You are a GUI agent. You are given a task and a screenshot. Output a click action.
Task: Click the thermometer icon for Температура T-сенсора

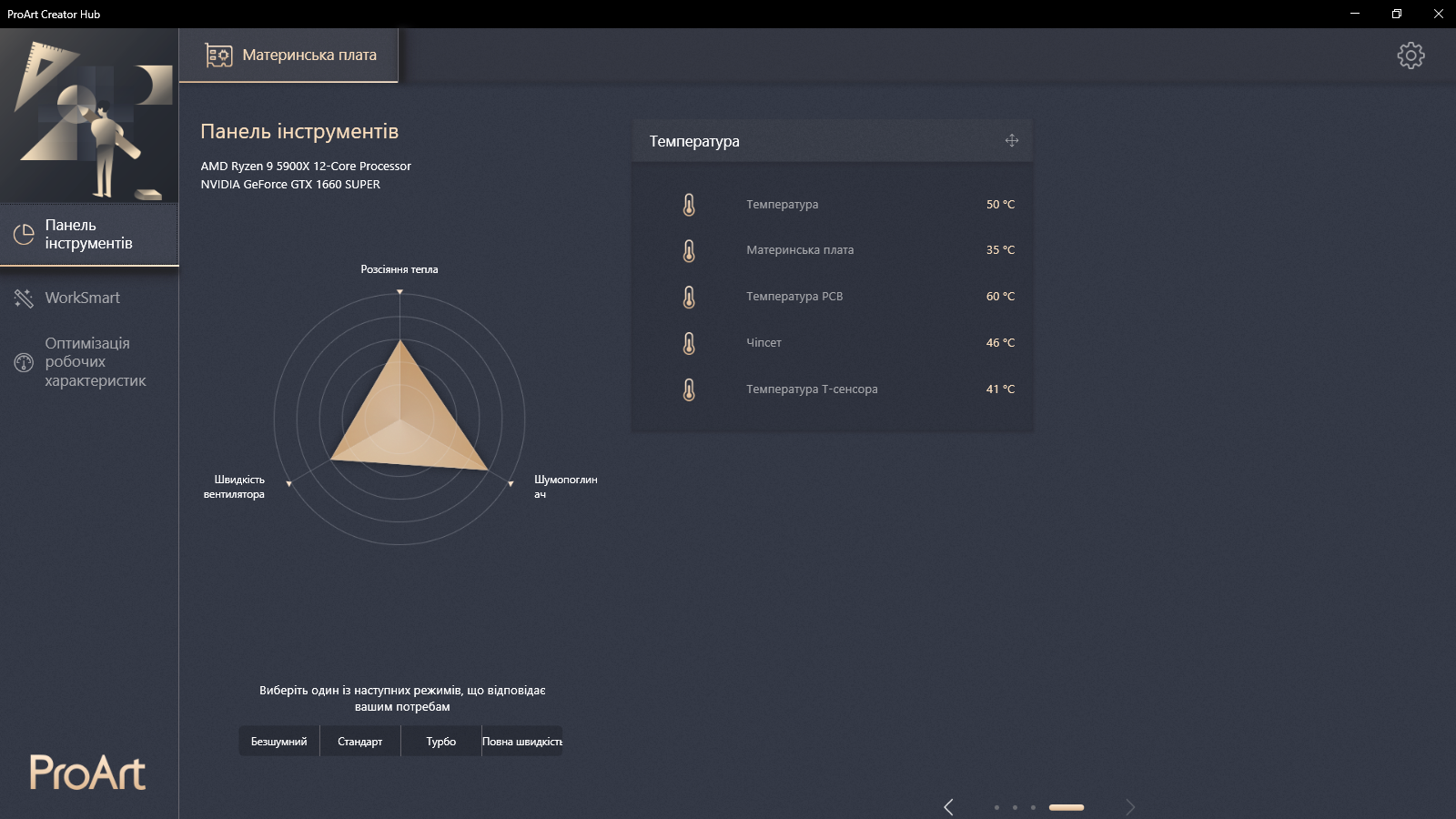(x=689, y=389)
